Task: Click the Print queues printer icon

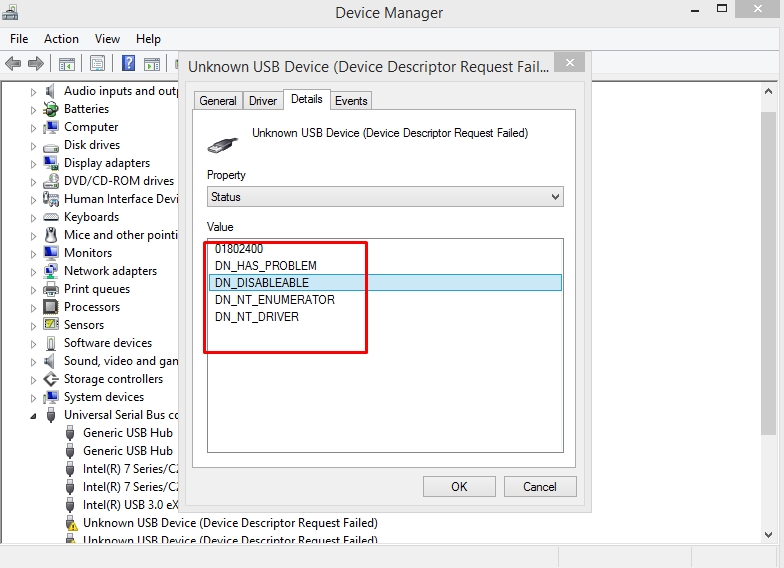Action: (x=51, y=289)
